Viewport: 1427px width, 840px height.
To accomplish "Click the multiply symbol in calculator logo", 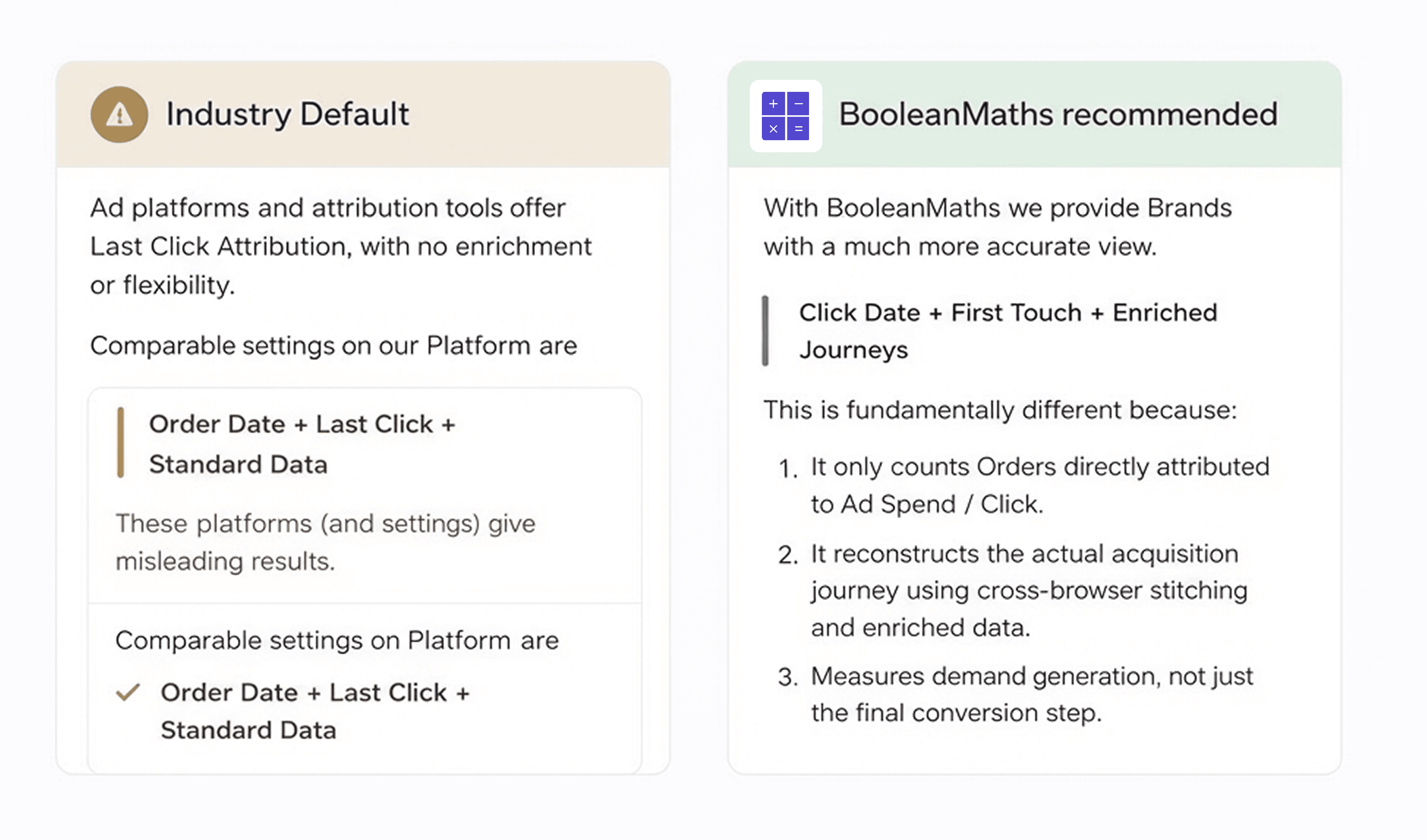I will click(x=773, y=129).
